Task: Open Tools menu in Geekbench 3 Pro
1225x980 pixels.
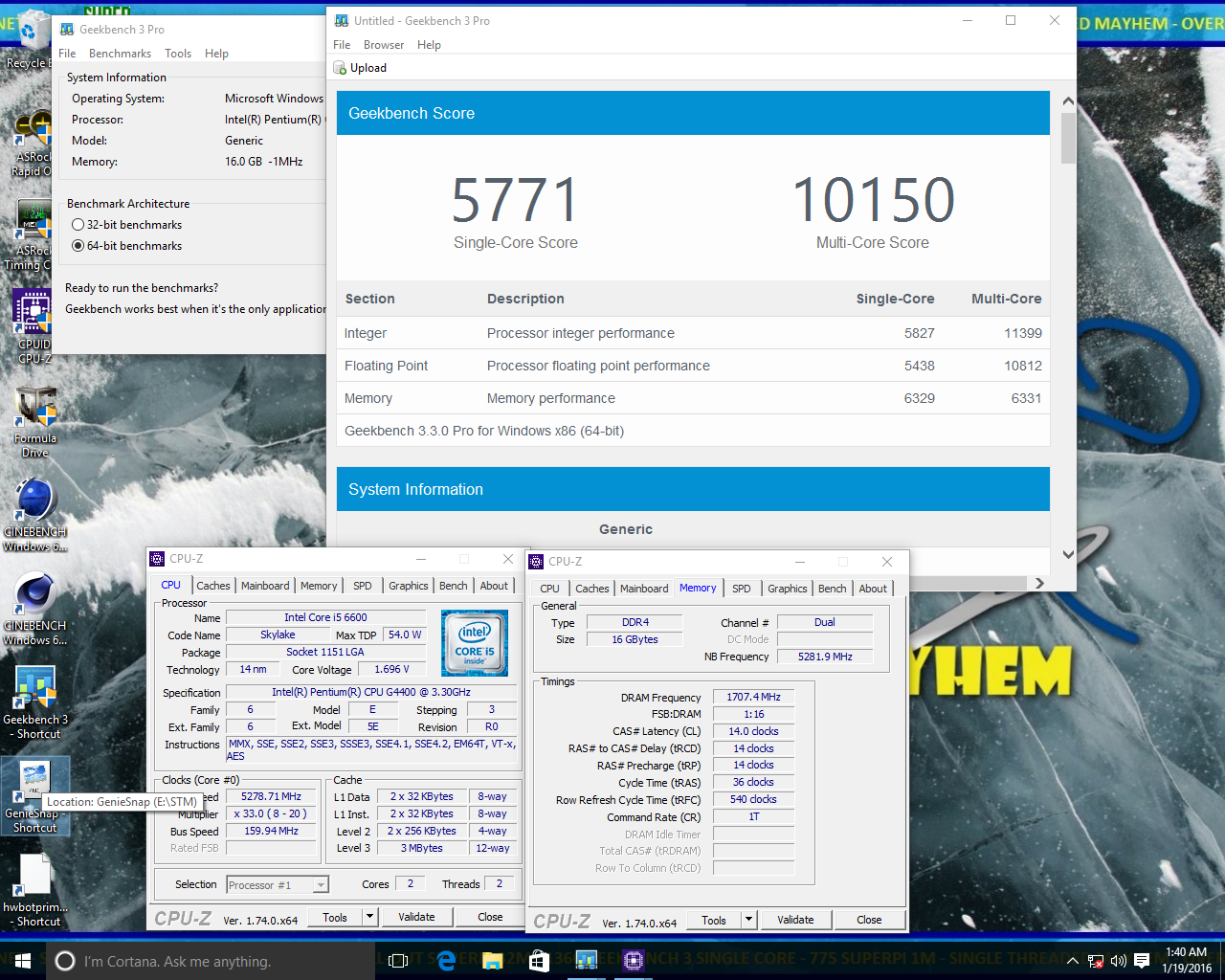Action: coord(178,54)
